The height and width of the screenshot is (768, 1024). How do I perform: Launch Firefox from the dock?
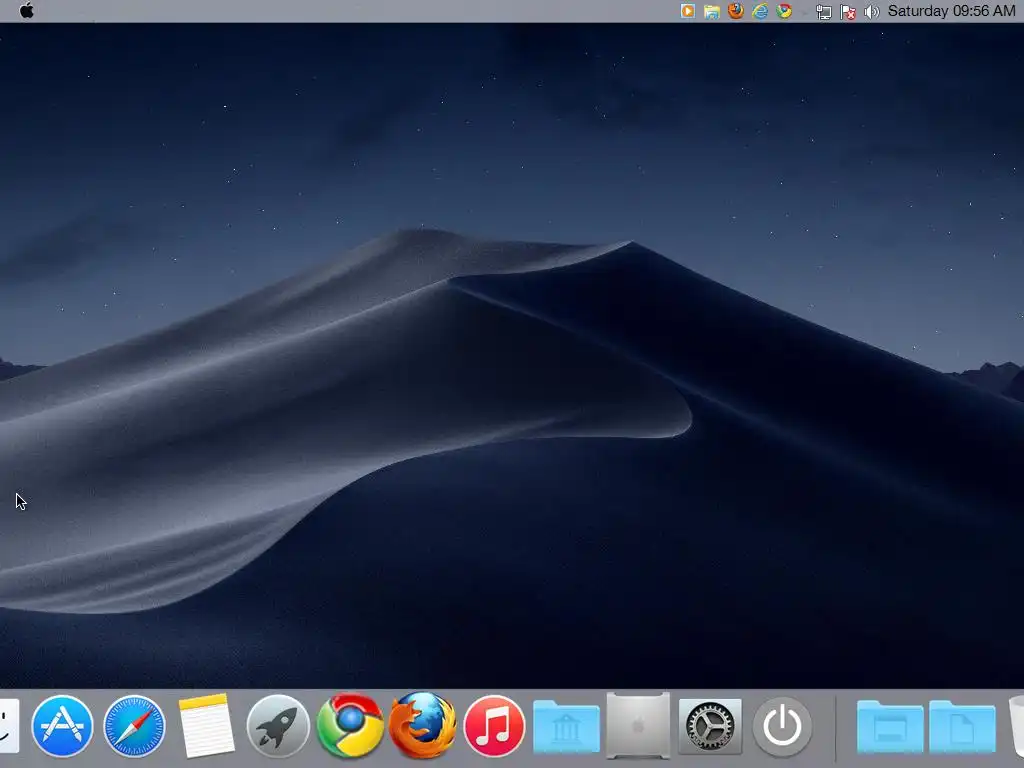pyautogui.click(x=423, y=725)
